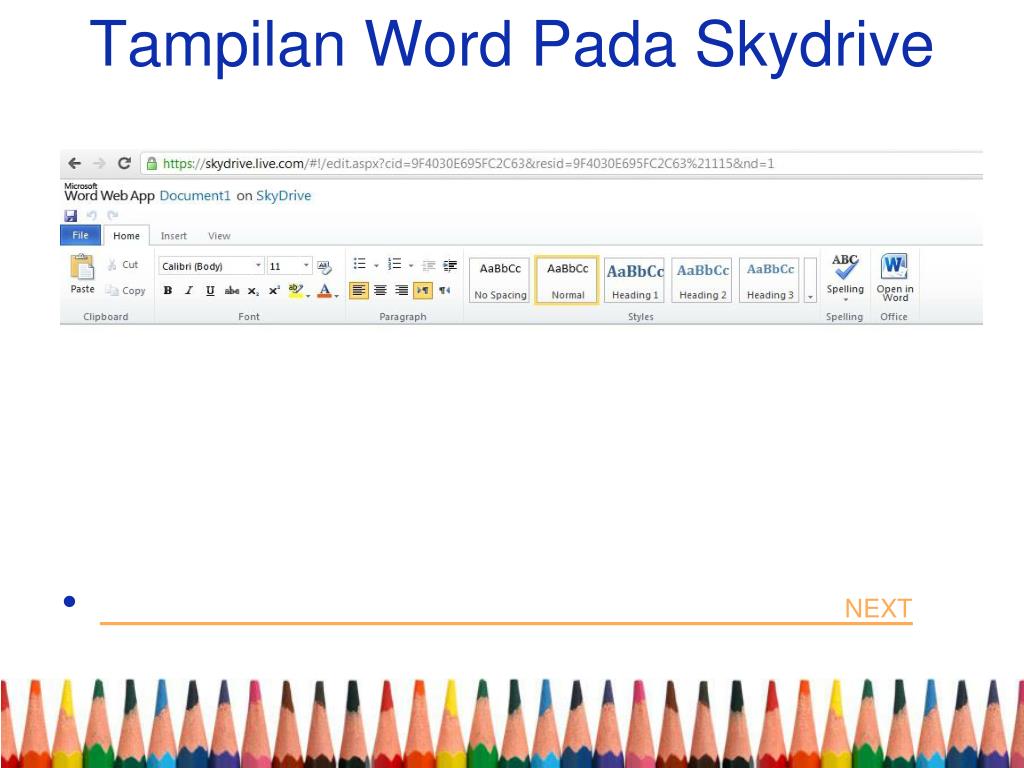Click the Clear Formatting eraser icon
The width and height of the screenshot is (1024, 768).
click(325, 266)
